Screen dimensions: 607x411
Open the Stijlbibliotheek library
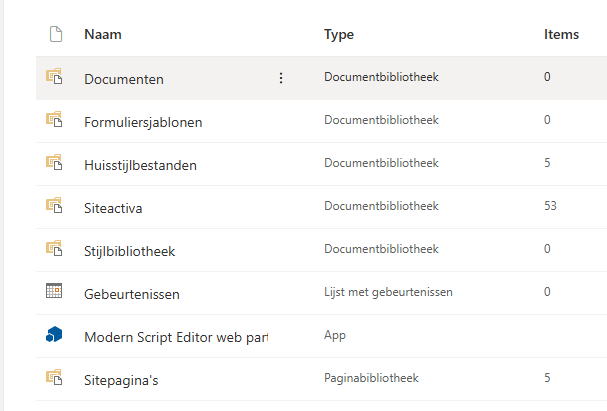click(x=130, y=251)
